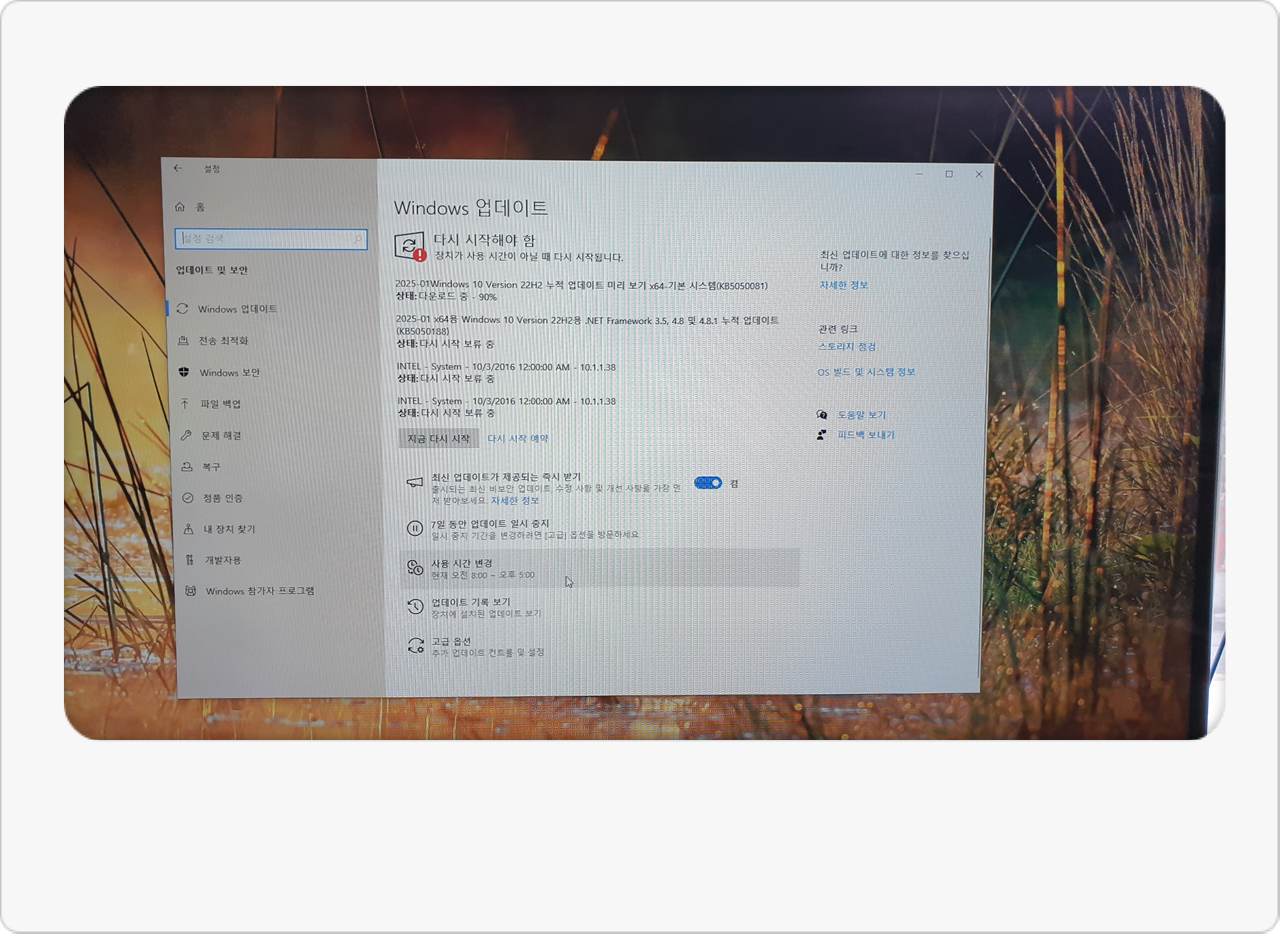
Task: Open Windows 보안 shield icon
Action: (184, 372)
